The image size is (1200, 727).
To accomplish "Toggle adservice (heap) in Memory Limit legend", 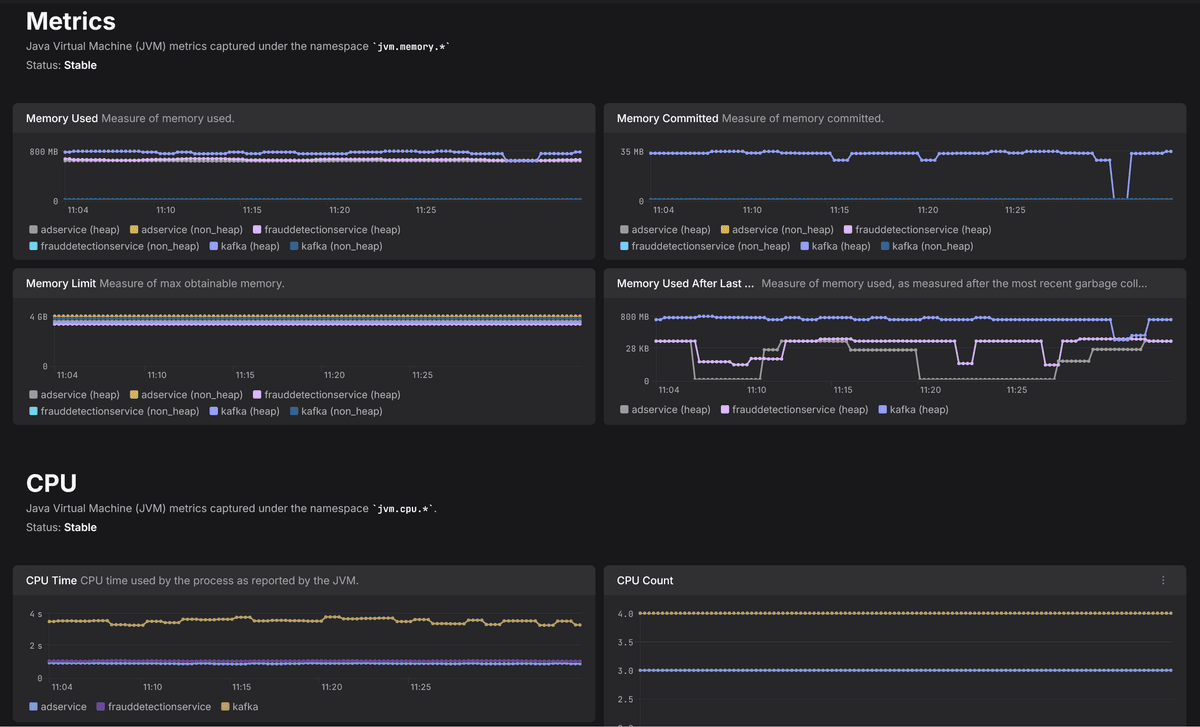I will coord(73,395).
